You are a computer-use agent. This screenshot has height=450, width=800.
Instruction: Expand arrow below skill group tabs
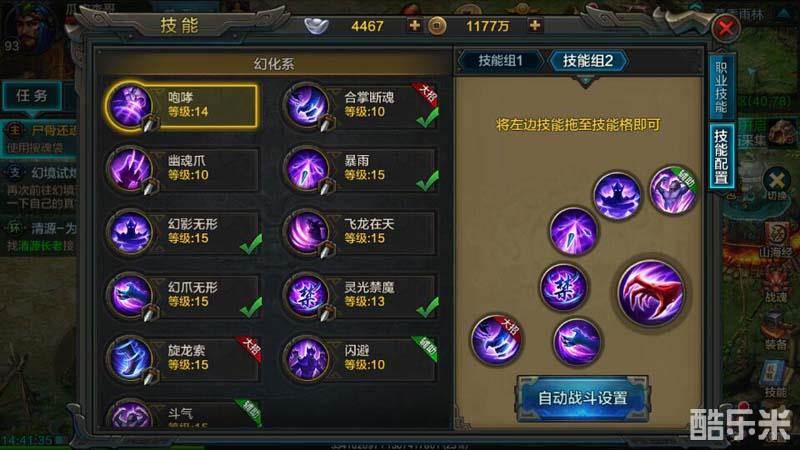(x=585, y=82)
